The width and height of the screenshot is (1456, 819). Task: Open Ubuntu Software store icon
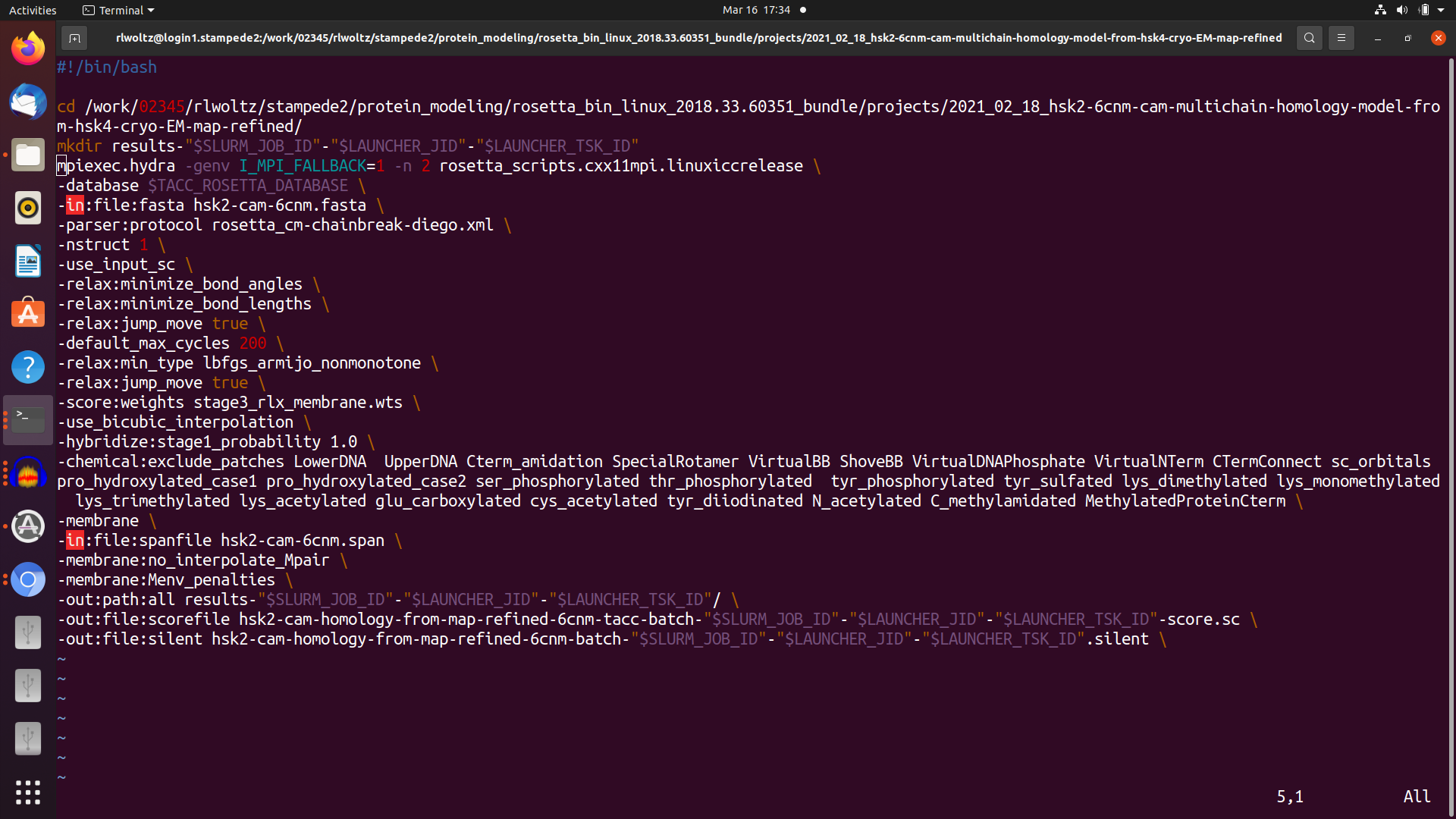click(x=28, y=314)
